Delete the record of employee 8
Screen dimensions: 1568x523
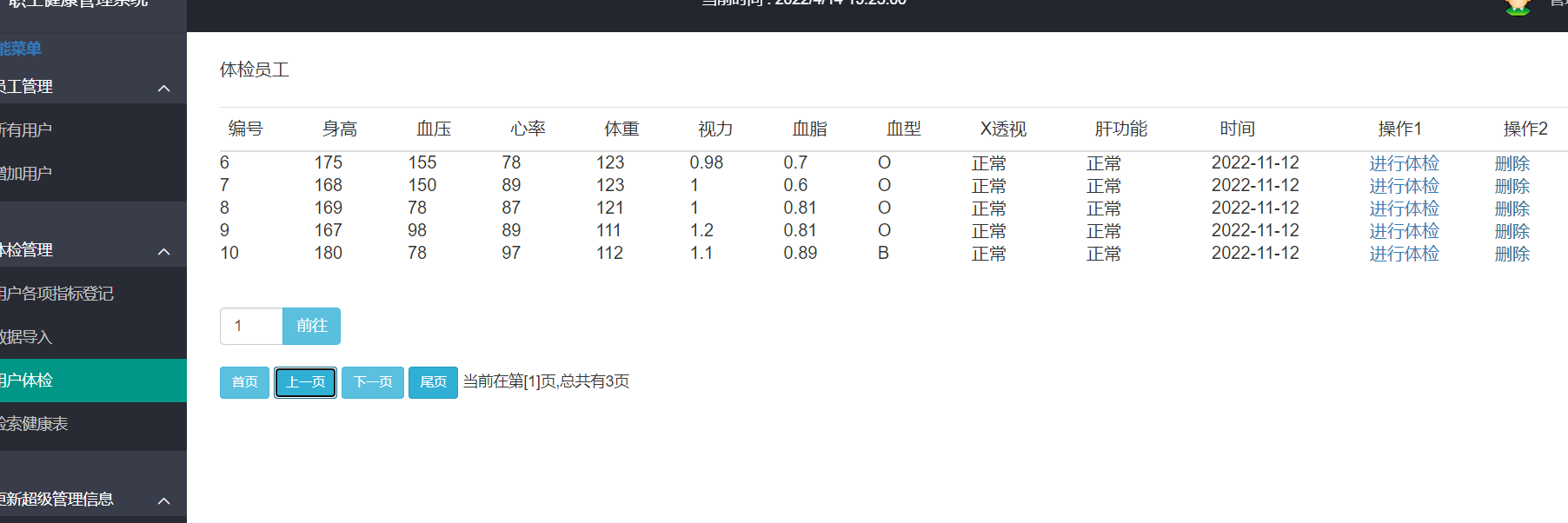click(1512, 209)
